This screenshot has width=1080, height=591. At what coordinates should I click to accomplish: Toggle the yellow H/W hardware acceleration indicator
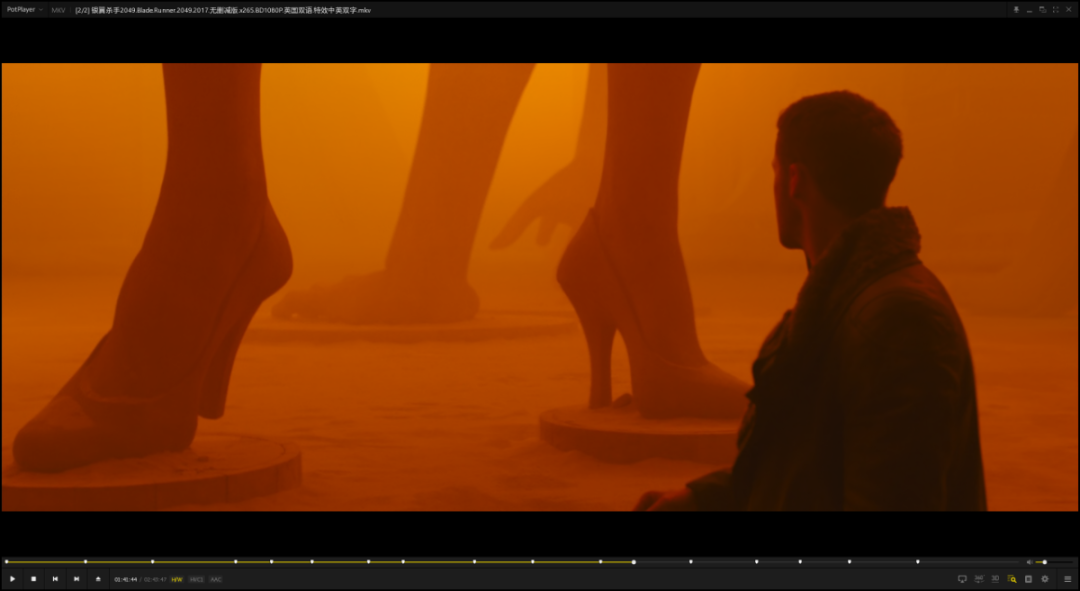[177, 579]
